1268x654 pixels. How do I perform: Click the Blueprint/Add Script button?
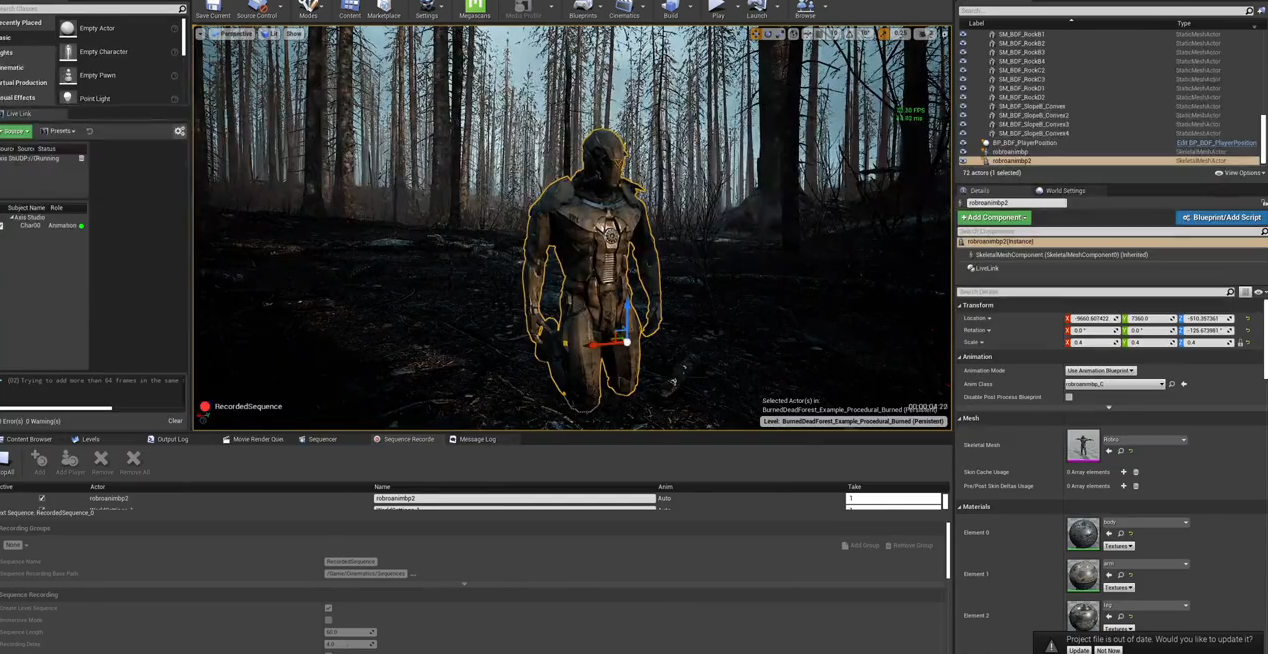[1221, 217]
